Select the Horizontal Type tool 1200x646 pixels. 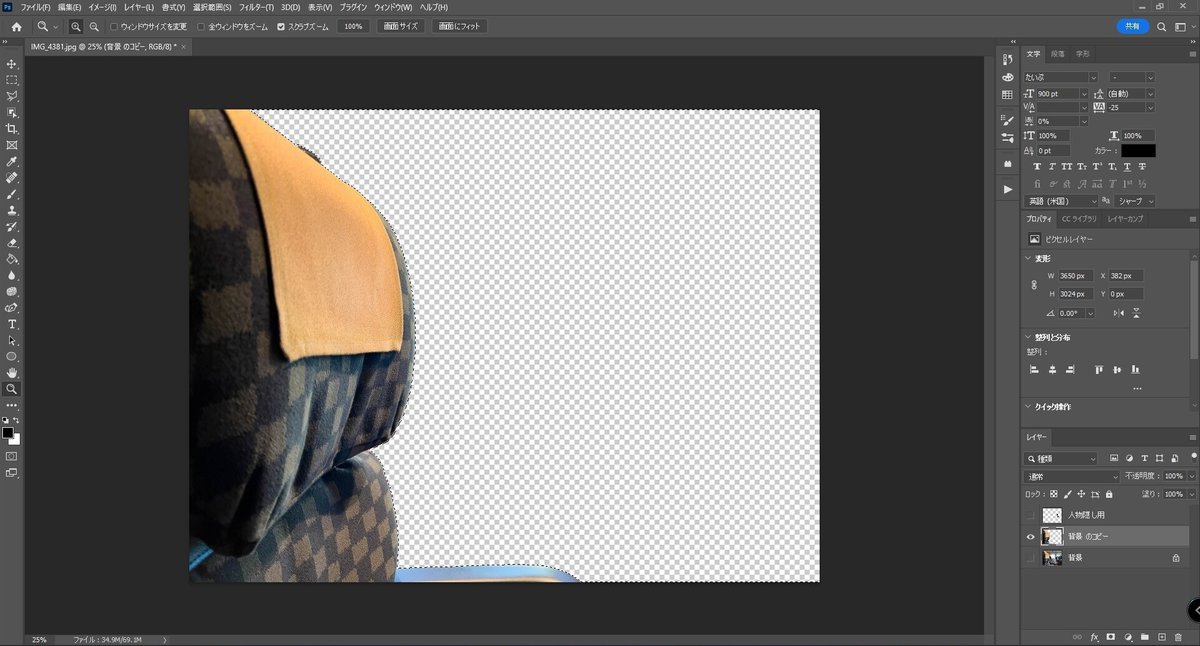pyautogui.click(x=12, y=324)
